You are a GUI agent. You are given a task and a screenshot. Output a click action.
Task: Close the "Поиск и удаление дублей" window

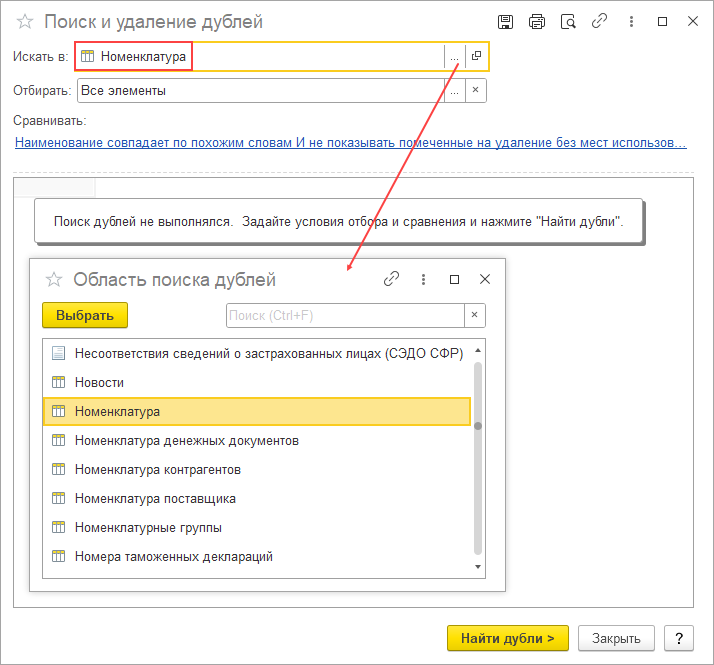(693, 21)
